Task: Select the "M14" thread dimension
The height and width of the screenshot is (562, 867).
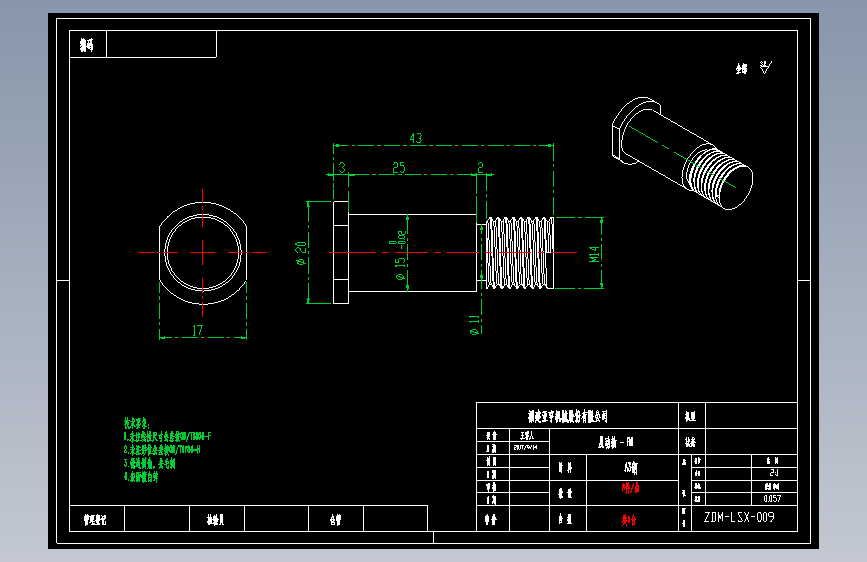Action: pos(594,254)
